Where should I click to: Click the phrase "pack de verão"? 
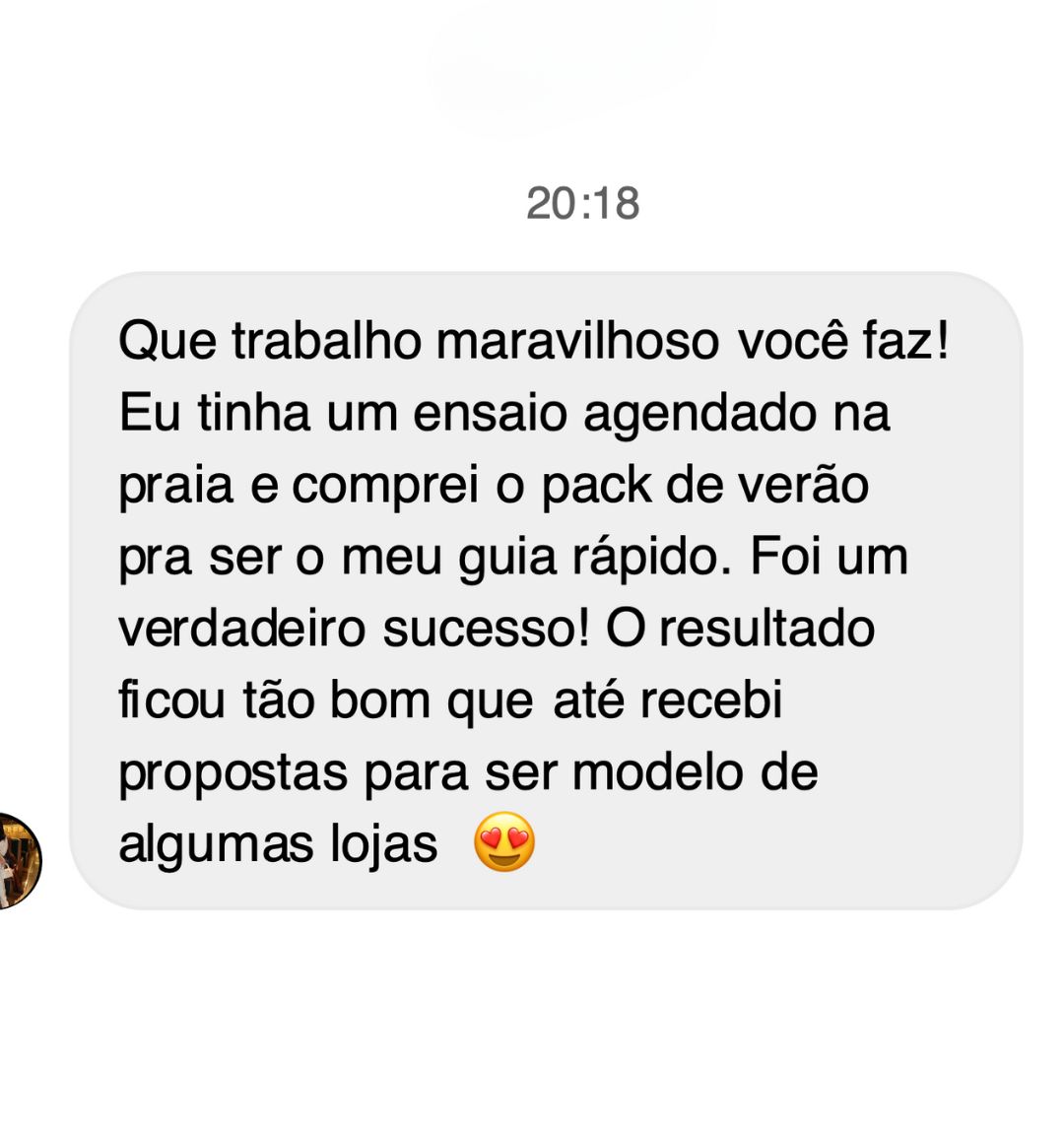(705, 486)
